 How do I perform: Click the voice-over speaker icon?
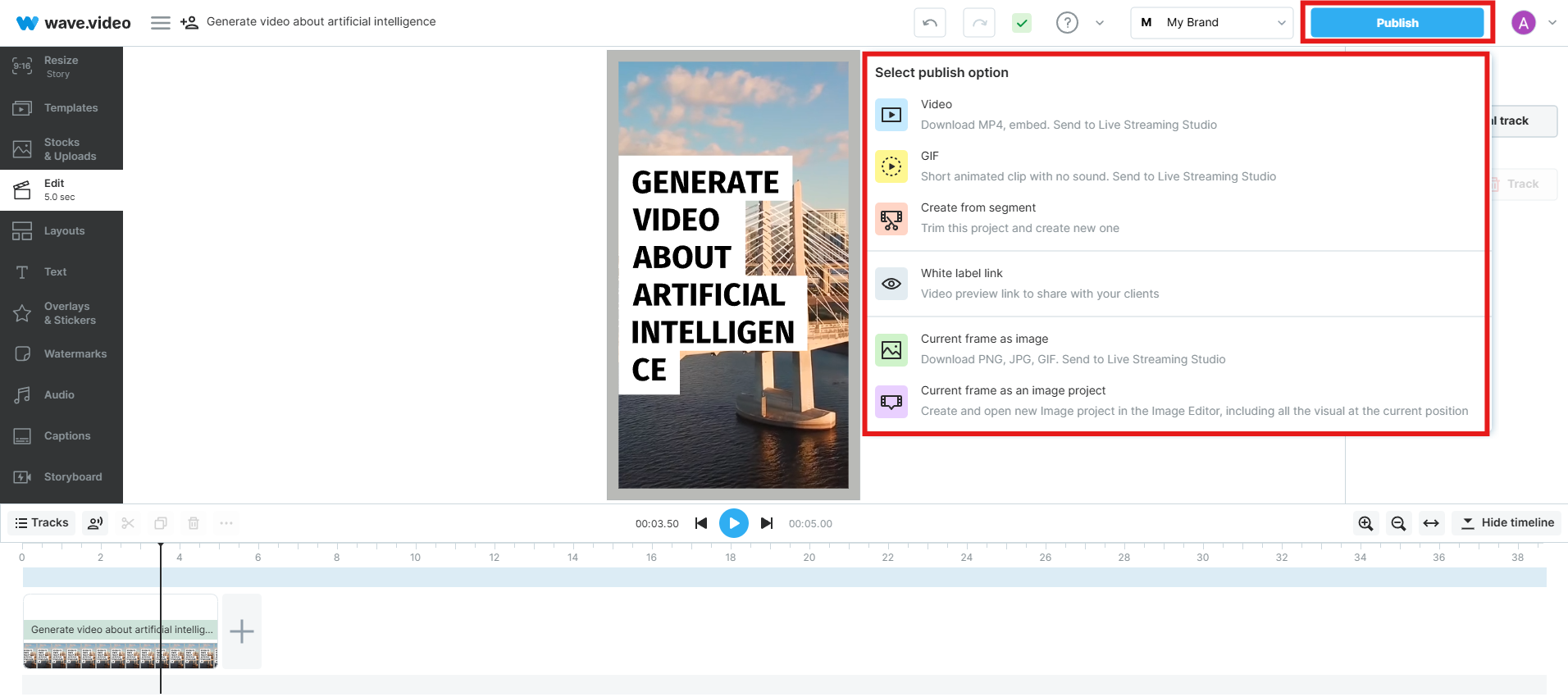coord(95,523)
